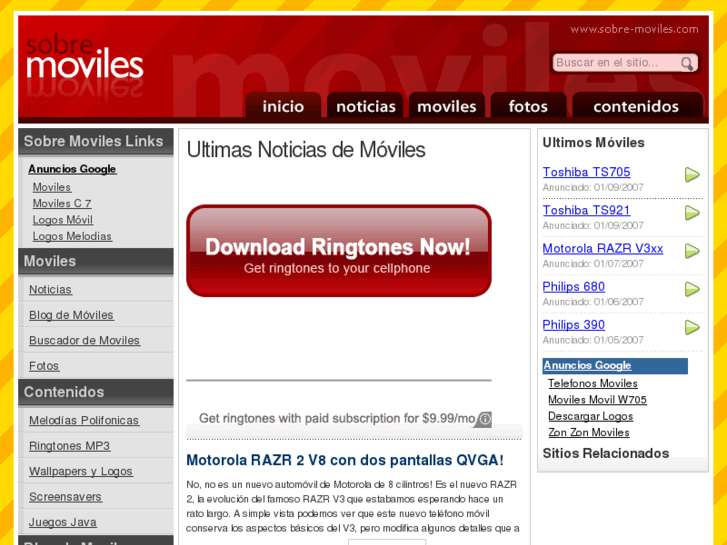Open the Toshiba TS705 phone link

(x=587, y=172)
